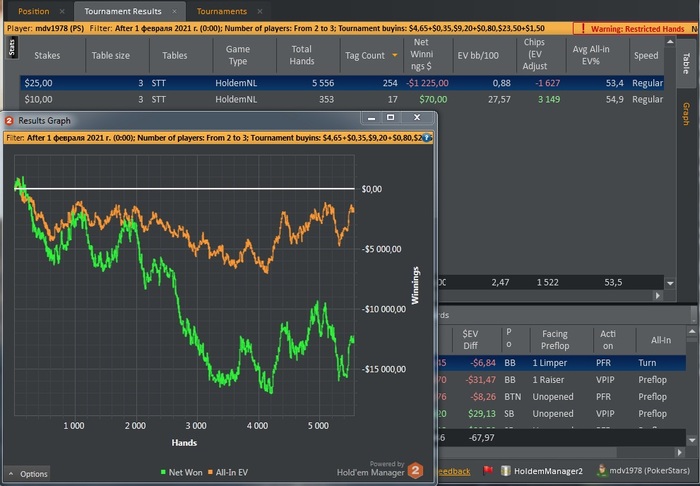This screenshot has width=700, height=486.
Task: Click the hands list horizontal scroll right arrow
Action: 679,453
